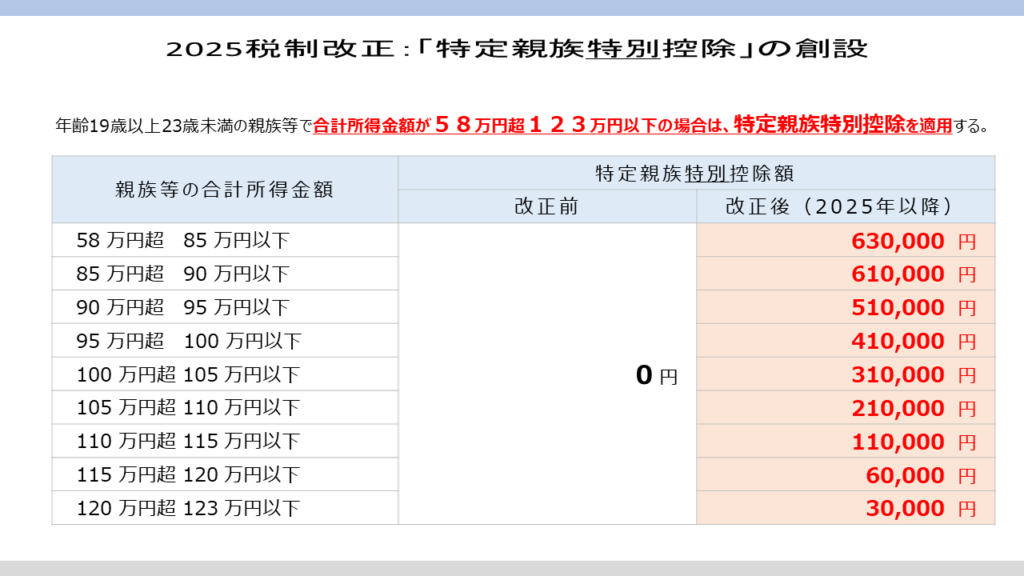Image resolution: width=1024 pixels, height=576 pixels.
Task: Click the red underlined 合計所得金額 text
Action: pos(366,127)
